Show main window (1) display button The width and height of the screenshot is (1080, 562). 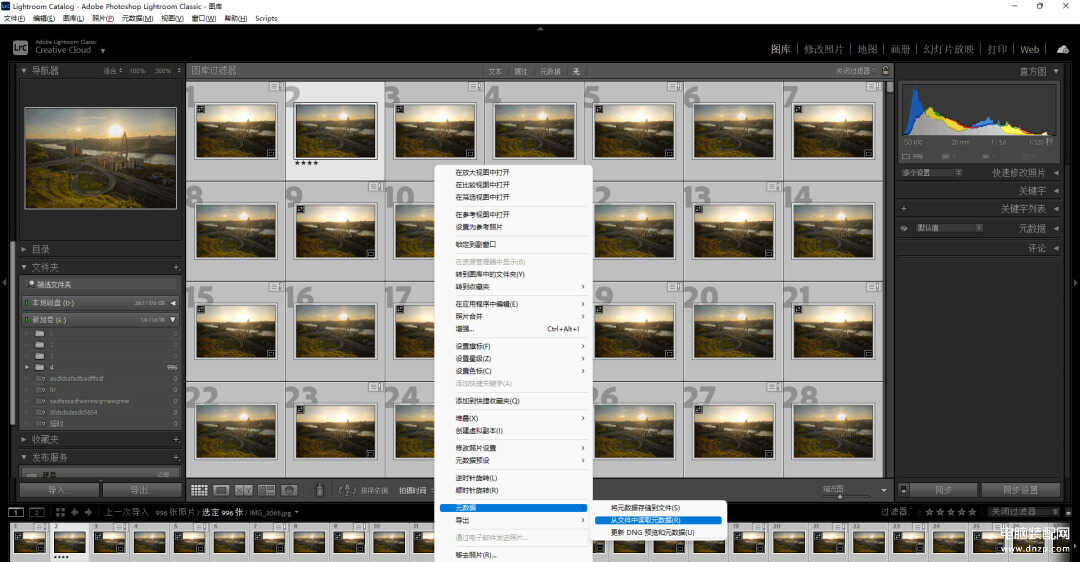[16, 512]
